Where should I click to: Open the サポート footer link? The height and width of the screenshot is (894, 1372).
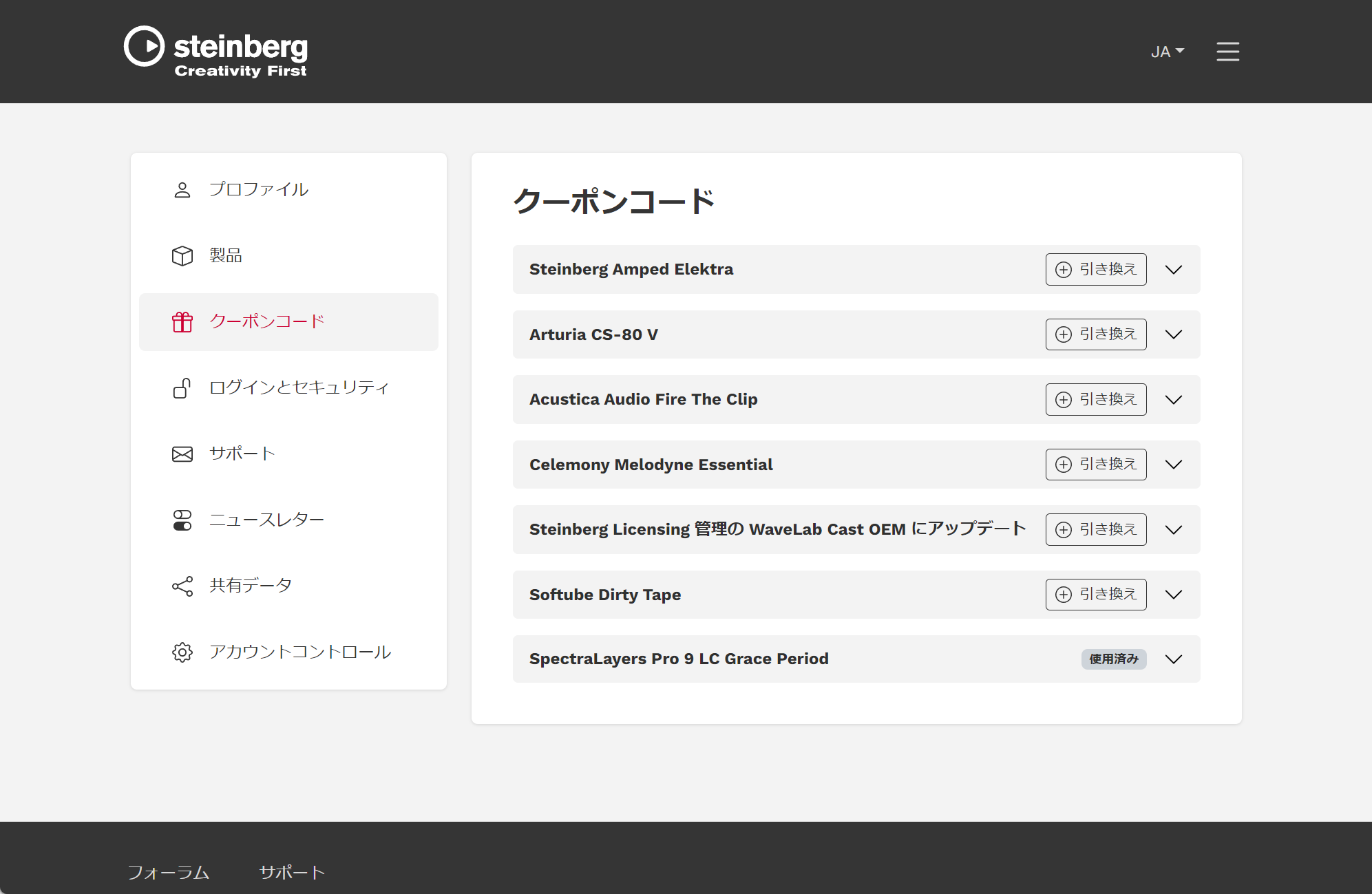click(x=292, y=873)
